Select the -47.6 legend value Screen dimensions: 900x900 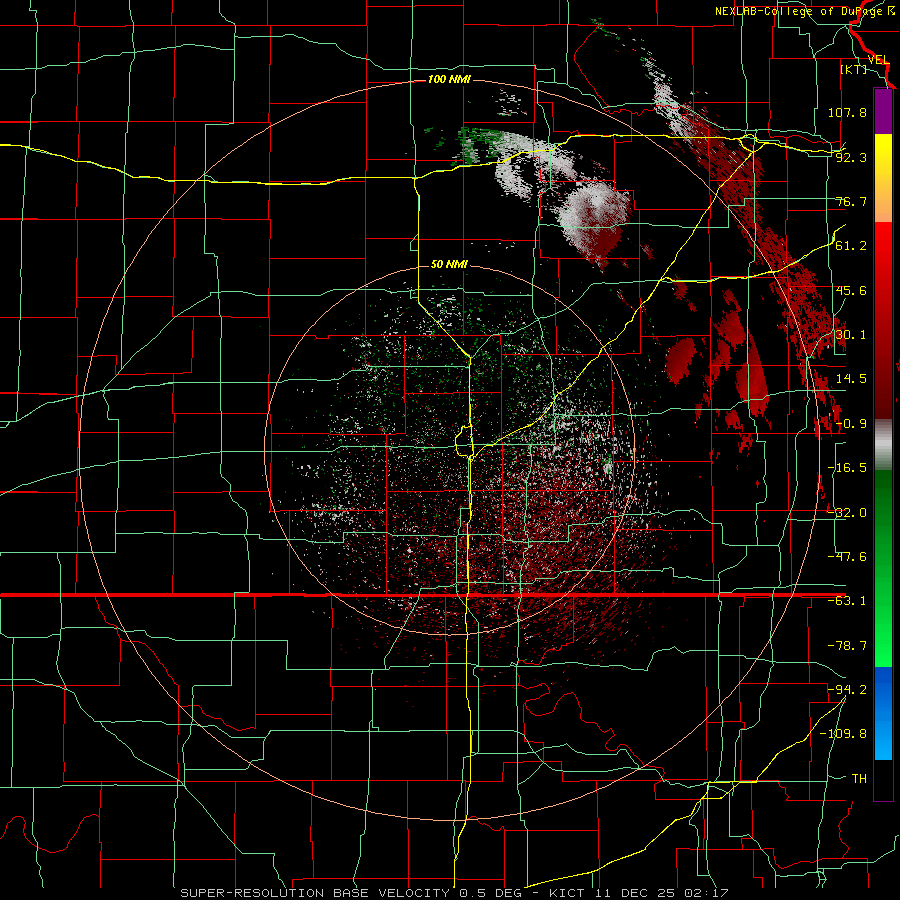pos(847,557)
